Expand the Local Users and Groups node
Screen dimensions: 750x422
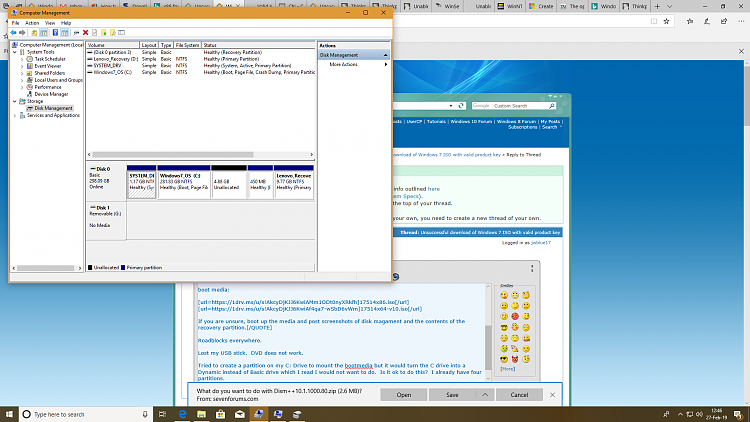[x=22, y=80]
